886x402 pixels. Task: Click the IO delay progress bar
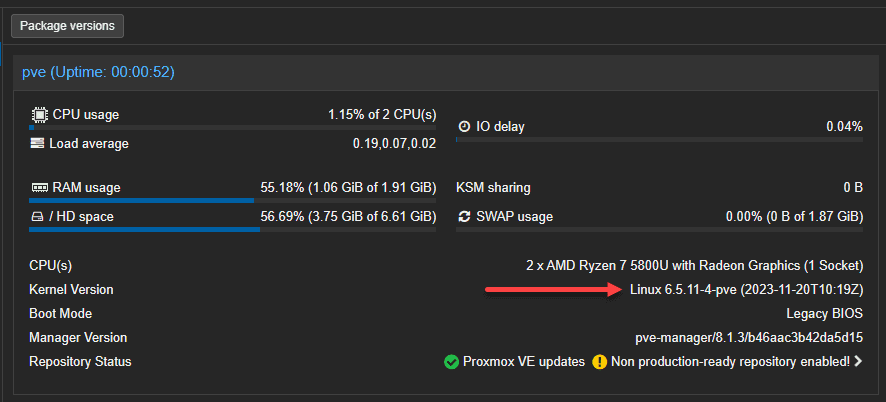click(x=659, y=140)
